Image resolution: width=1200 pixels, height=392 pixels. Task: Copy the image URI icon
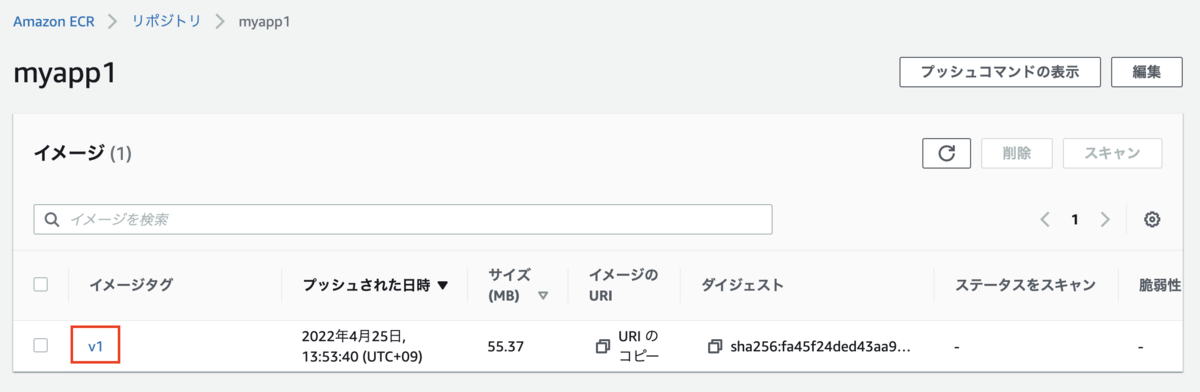(x=602, y=346)
